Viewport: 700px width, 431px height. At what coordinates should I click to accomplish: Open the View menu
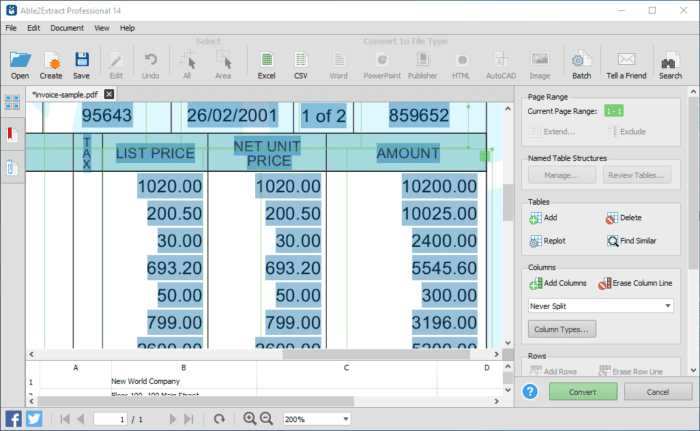point(102,28)
